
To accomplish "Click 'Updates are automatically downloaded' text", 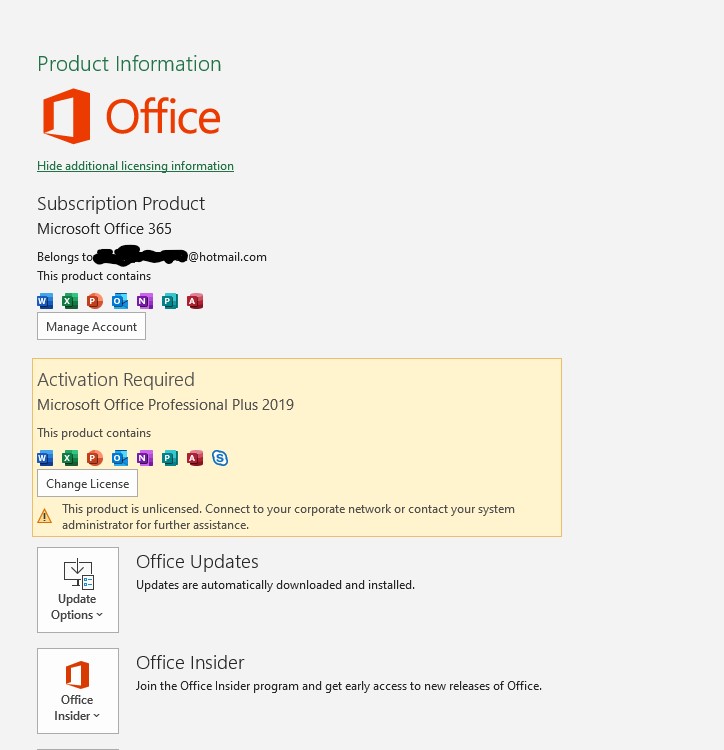I will [275, 585].
